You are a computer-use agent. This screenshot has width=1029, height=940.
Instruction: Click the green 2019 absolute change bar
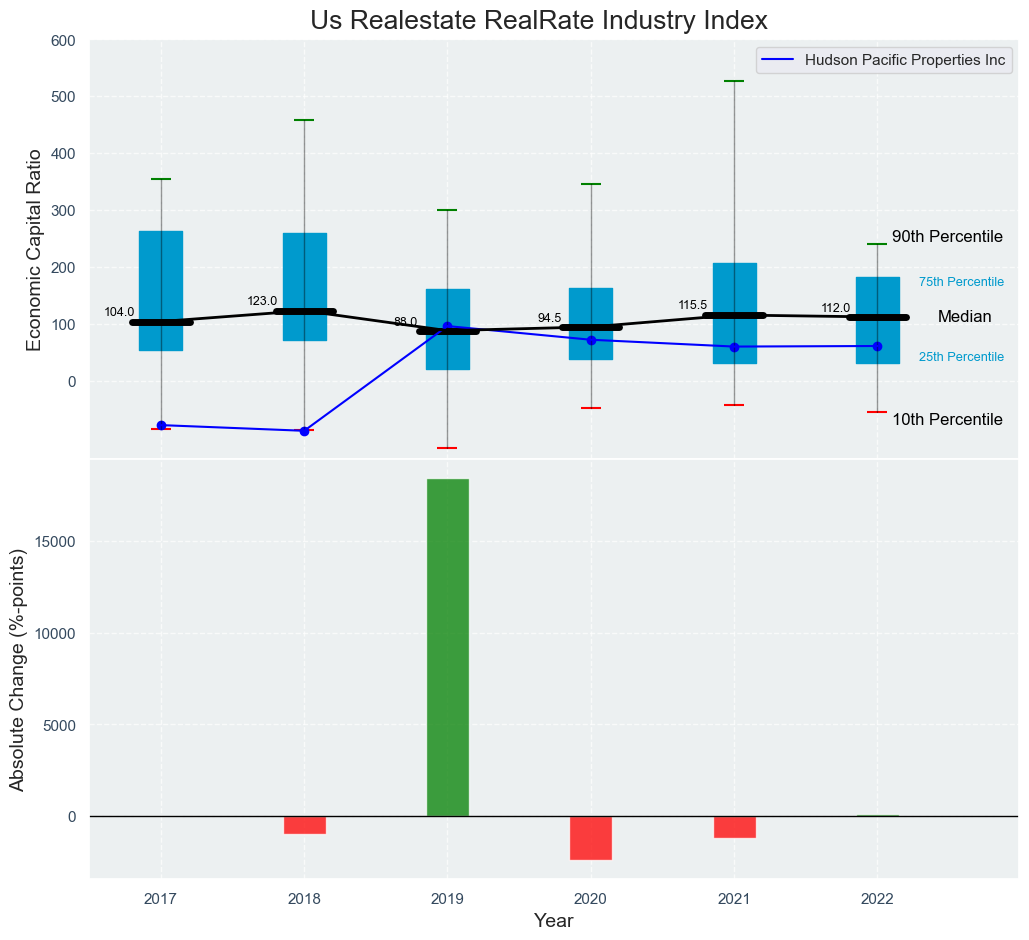pyautogui.click(x=447, y=647)
